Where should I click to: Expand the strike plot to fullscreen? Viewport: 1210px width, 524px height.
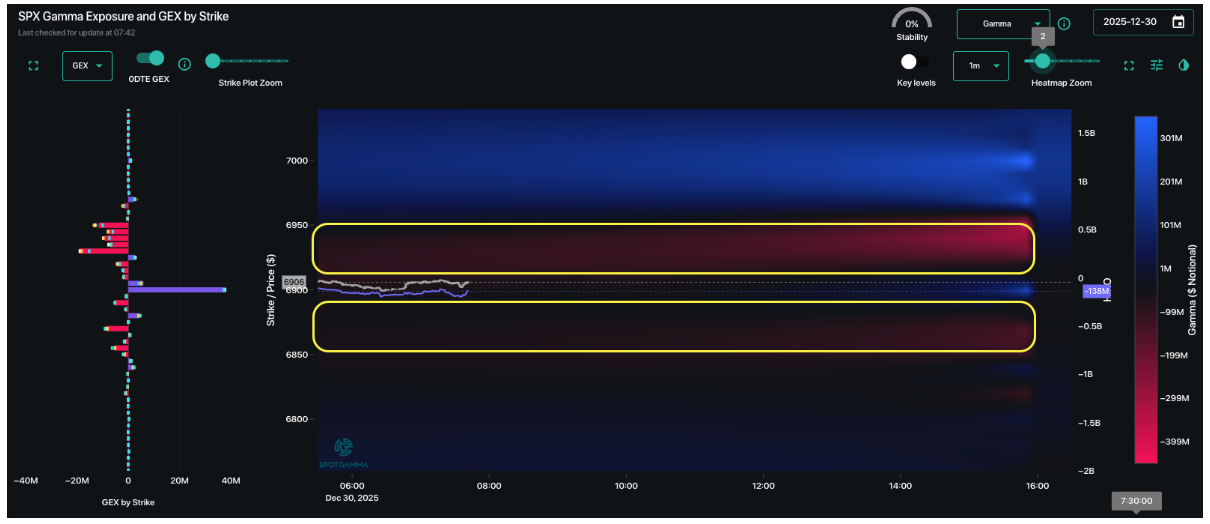click(33, 66)
